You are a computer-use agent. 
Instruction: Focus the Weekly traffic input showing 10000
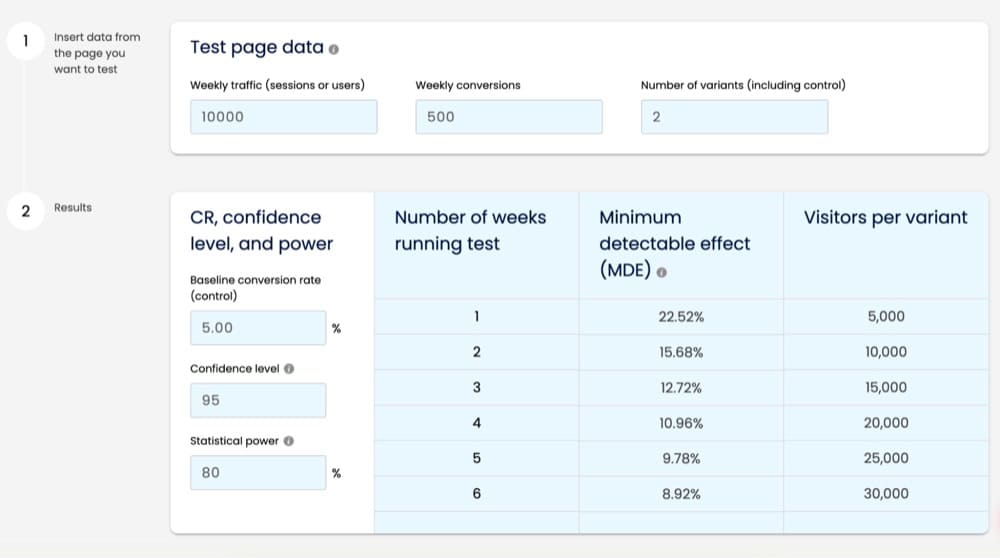[284, 117]
